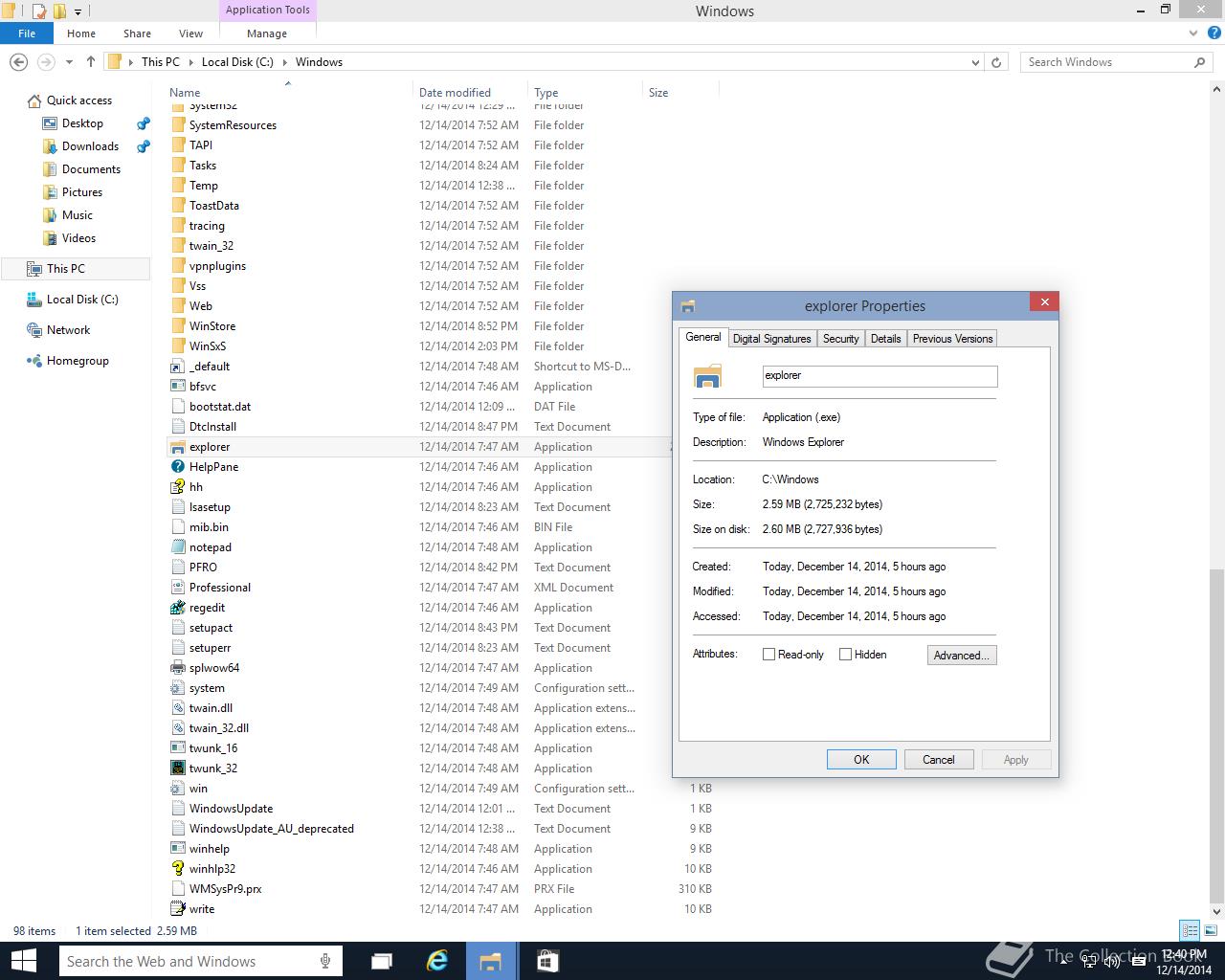The height and width of the screenshot is (980, 1225).
Task: Click Cancel in explorer Properties
Action: (x=939, y=760)
